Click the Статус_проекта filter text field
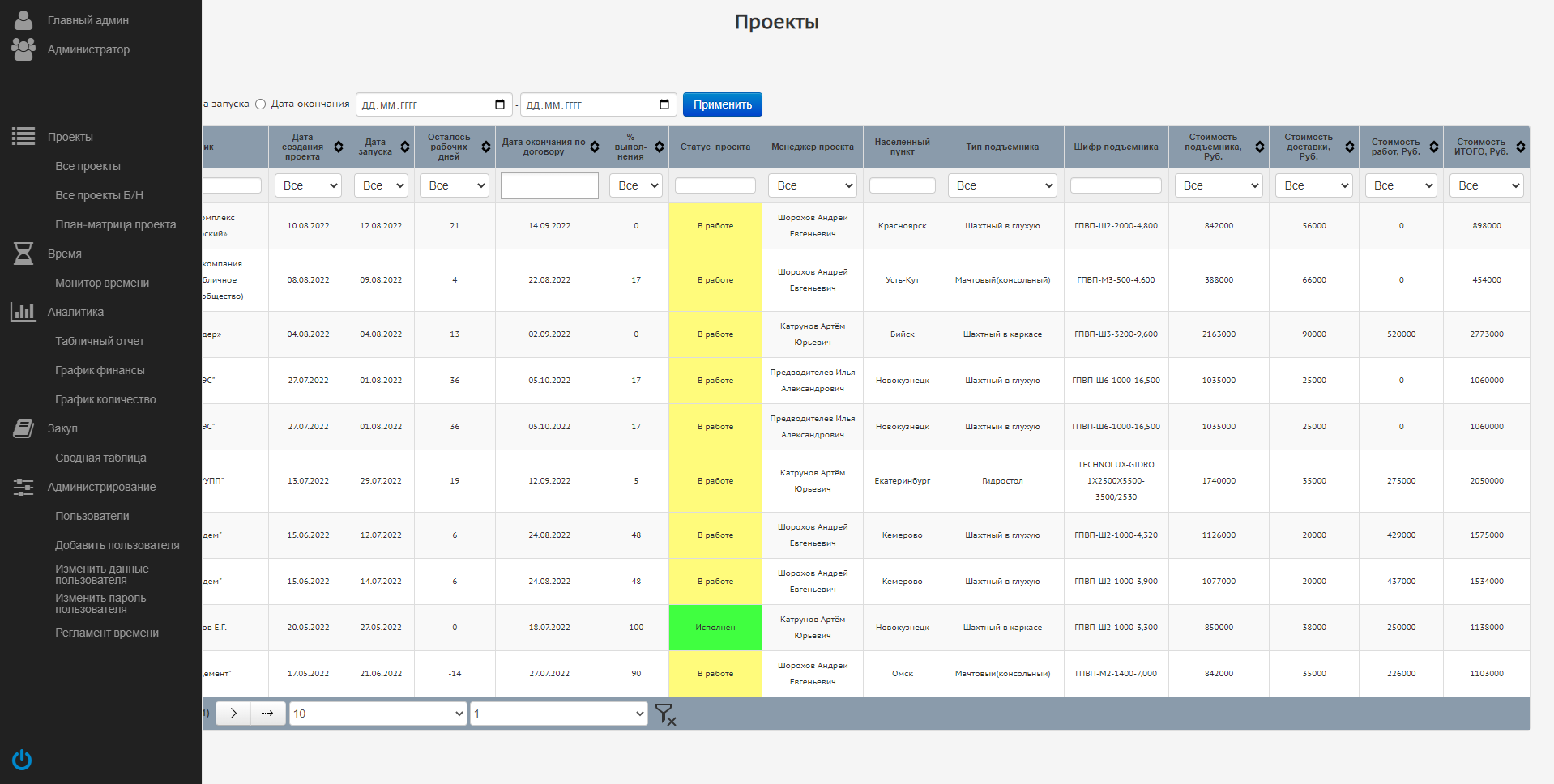This screenshot has height=784, width=1554. (x=715, y=185)
